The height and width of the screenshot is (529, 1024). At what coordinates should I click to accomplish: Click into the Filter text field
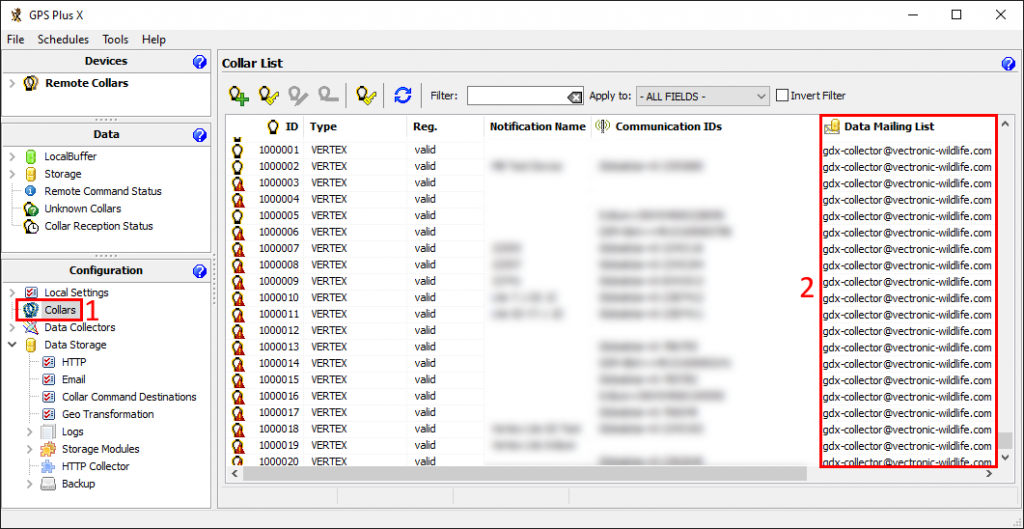point(515,96)
